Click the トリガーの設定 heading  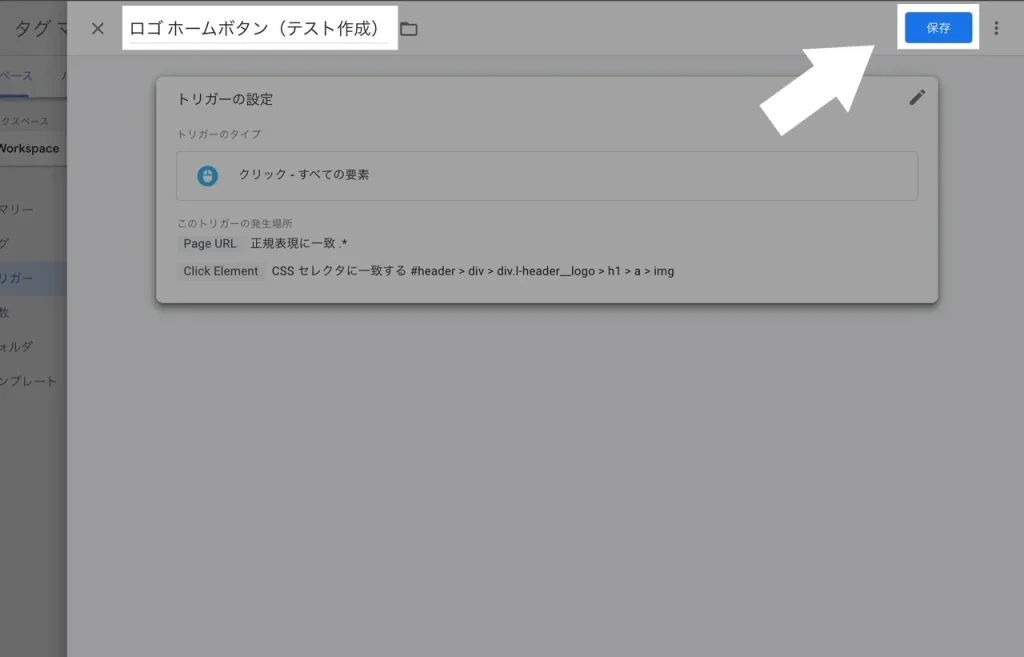click(x=225, y=99)
